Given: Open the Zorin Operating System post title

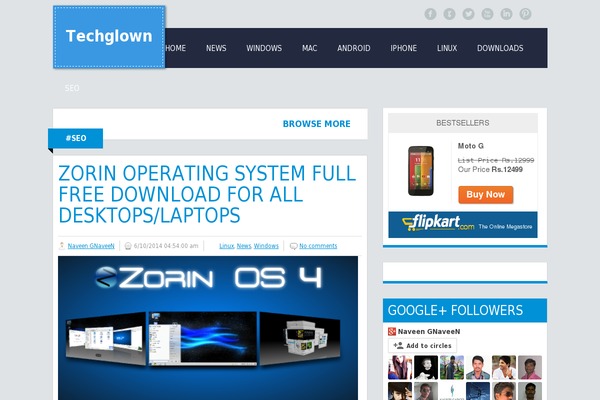Looking at the screenshot, I should 207,194.
